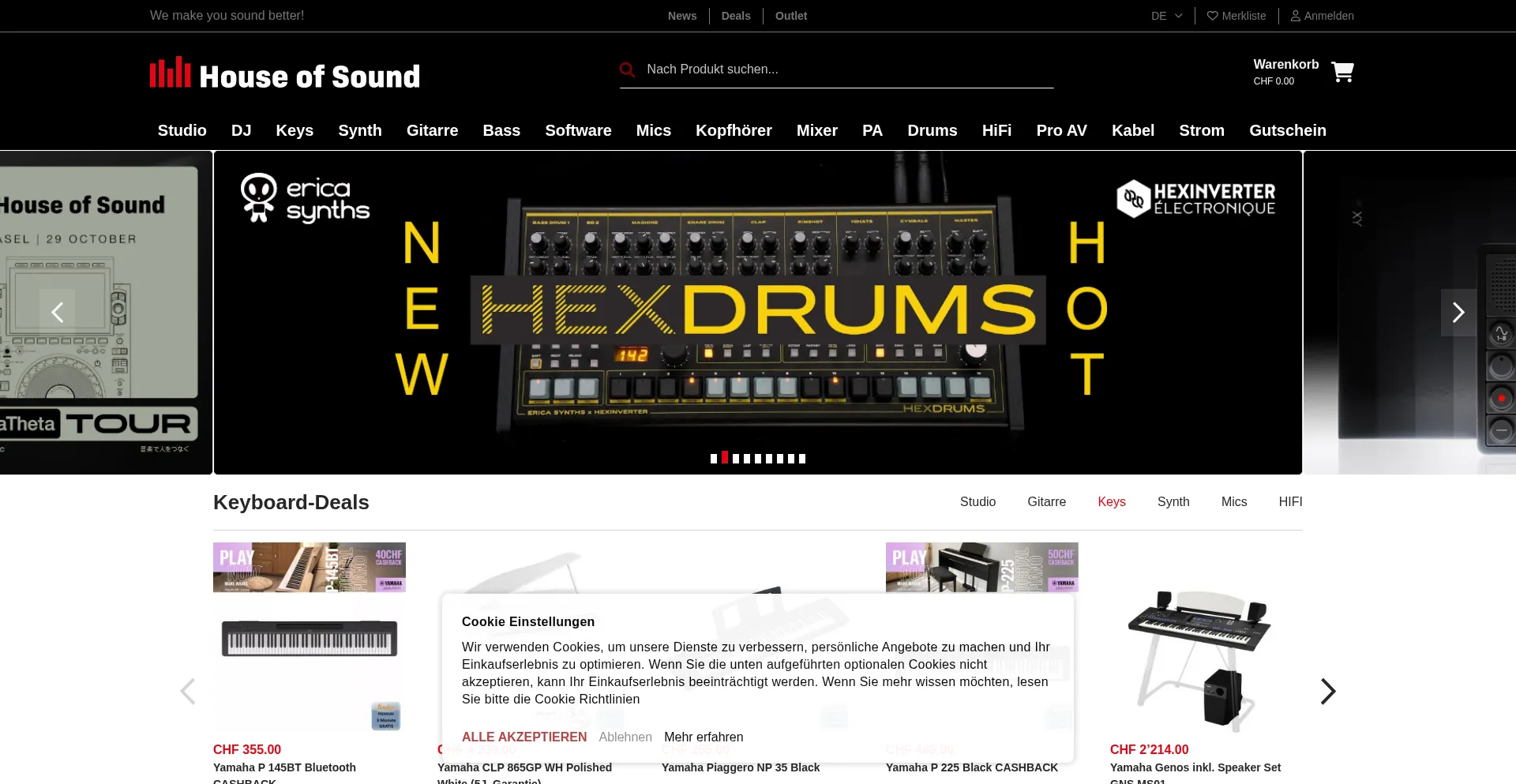This screenshot has height=784, width=1516.
Task: Select the last carousel indicator dot
Action: pyautogui.click(x=802, y=458)
